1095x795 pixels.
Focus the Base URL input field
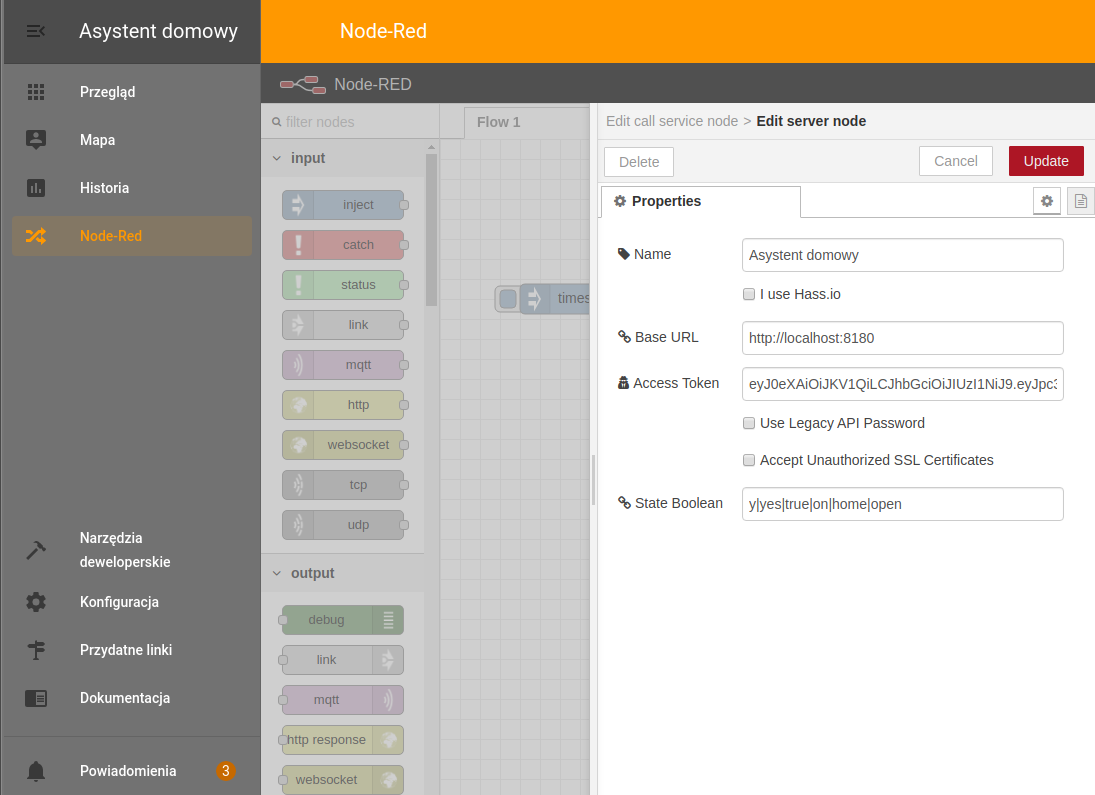[902, 338]
